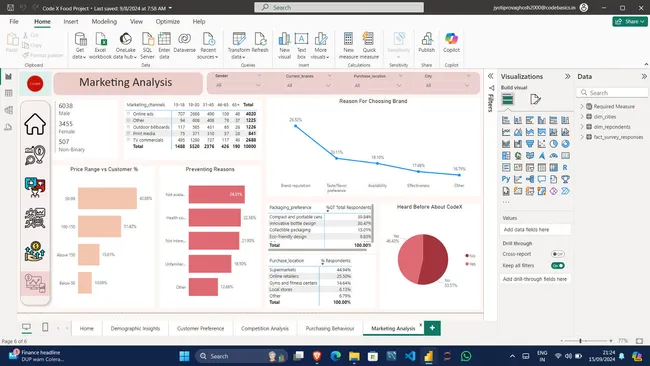This screenshot has width=650, height=366.
Task: Collapse the Visualizations pane
Action: 567,76
